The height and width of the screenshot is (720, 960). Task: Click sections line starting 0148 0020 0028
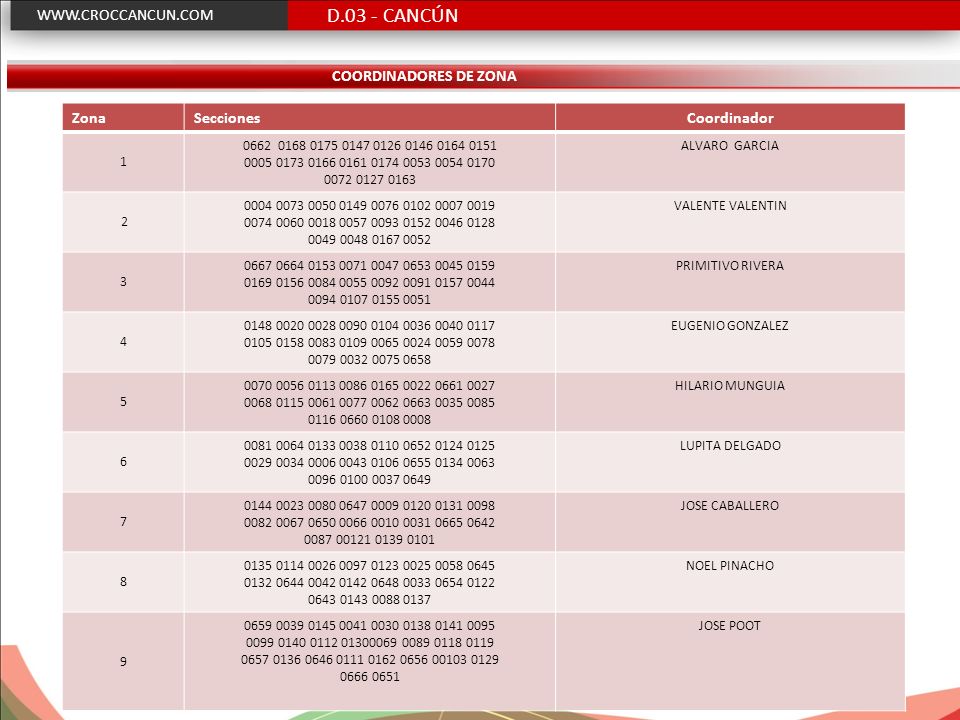[370, 326]
